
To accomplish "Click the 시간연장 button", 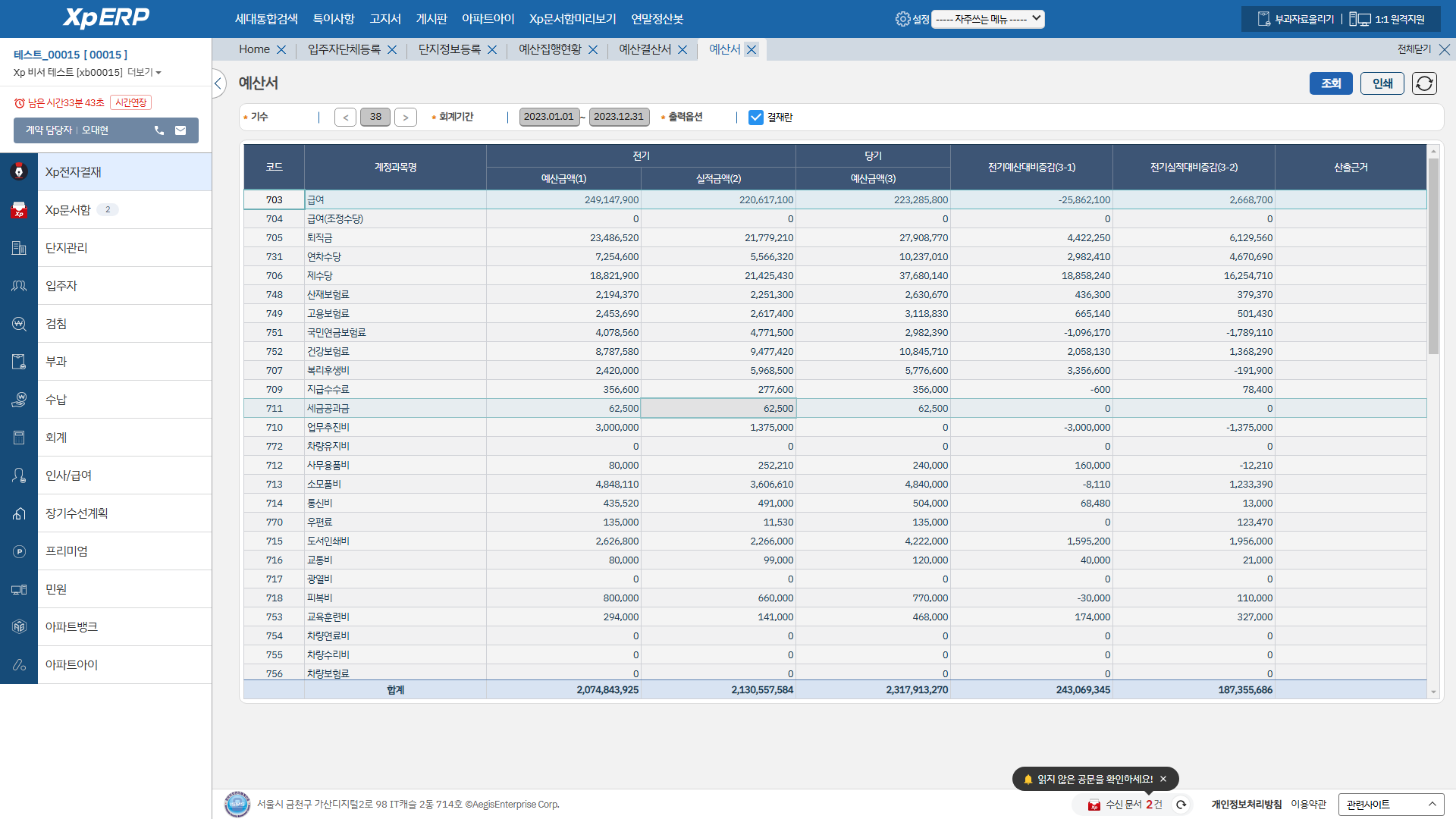I will [x=130, y=102].
